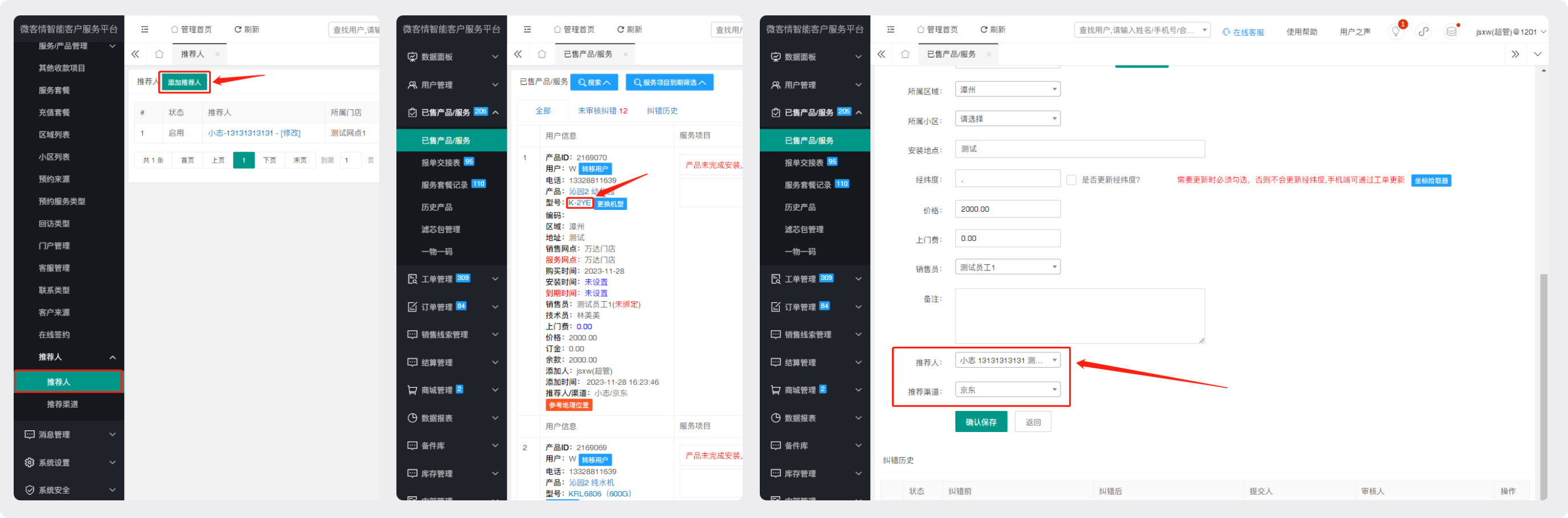This screenshot has height=518, width=1568.
Task: Open 推荐渠道 dropdown showing 京东
Action: (x=1008, y=389)
